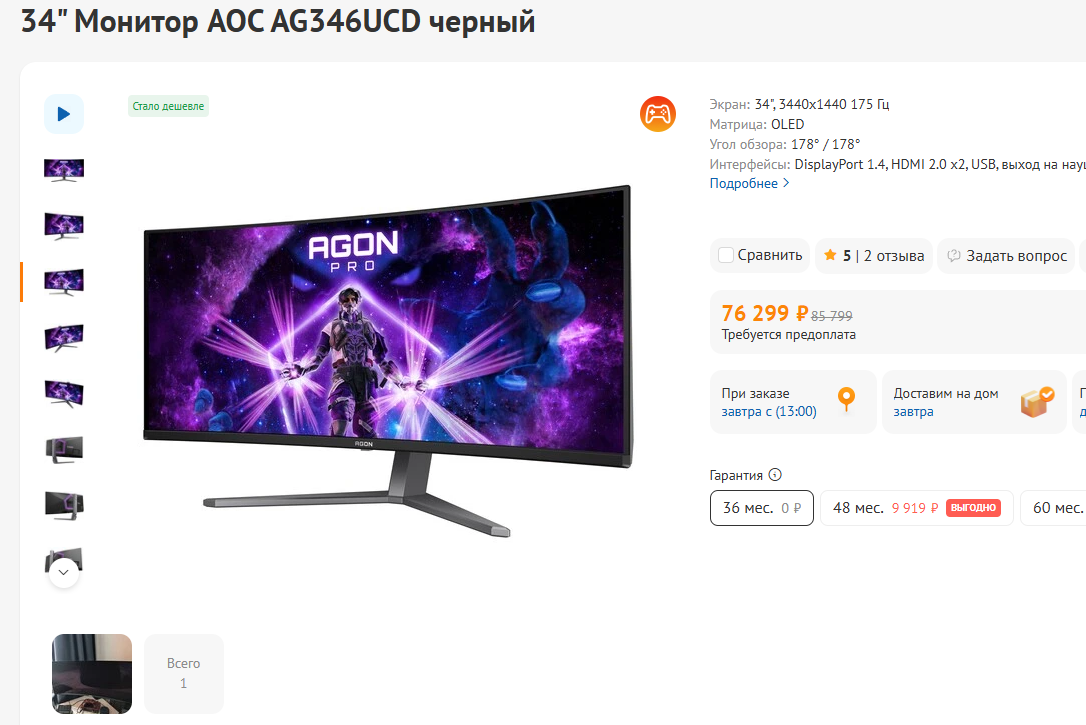The image size is (1086, 725).
Task: Open the pickup time завтра с (13:00) link
Action: click(769, 411)
